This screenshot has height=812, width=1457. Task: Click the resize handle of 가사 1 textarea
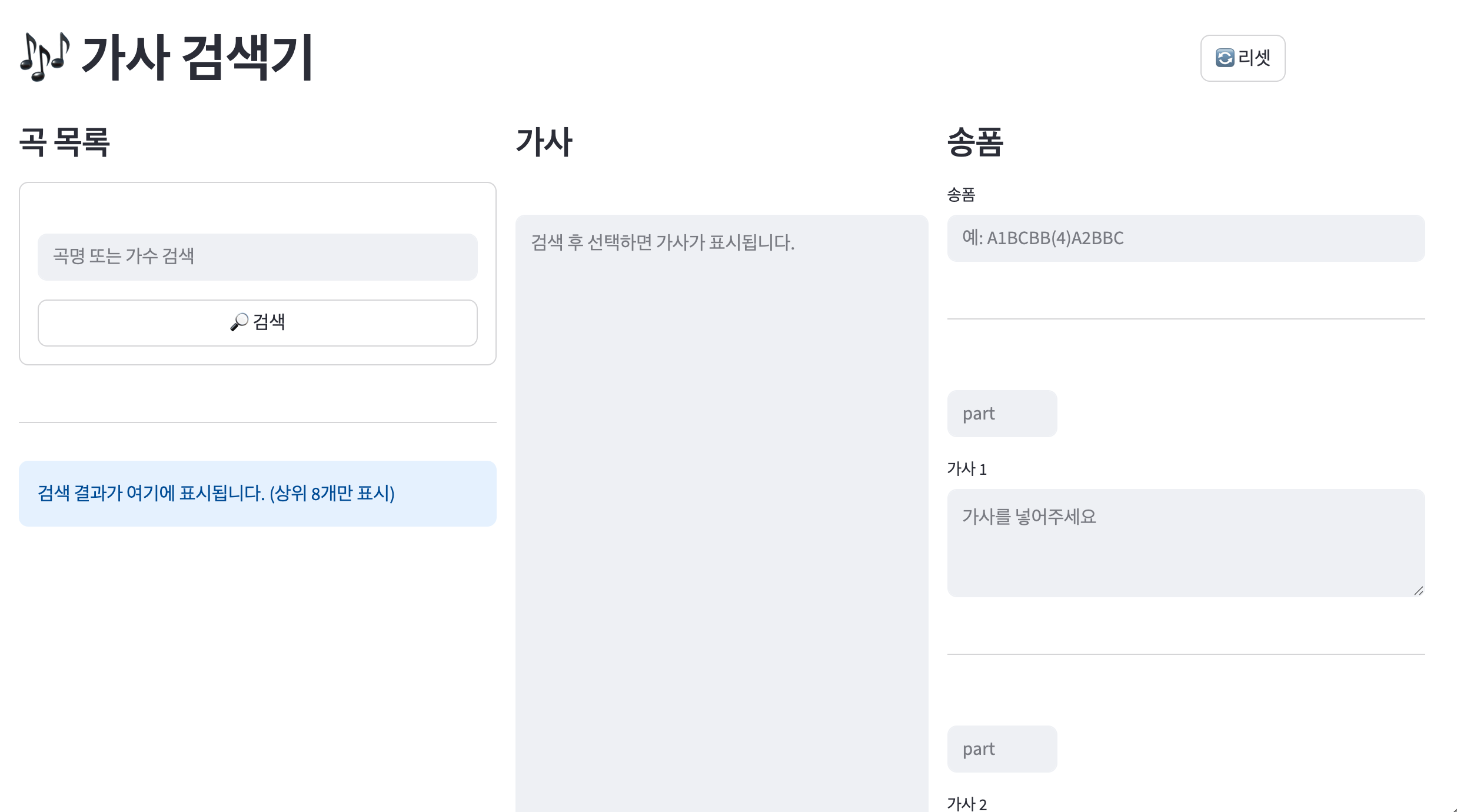click(1419, 591)
